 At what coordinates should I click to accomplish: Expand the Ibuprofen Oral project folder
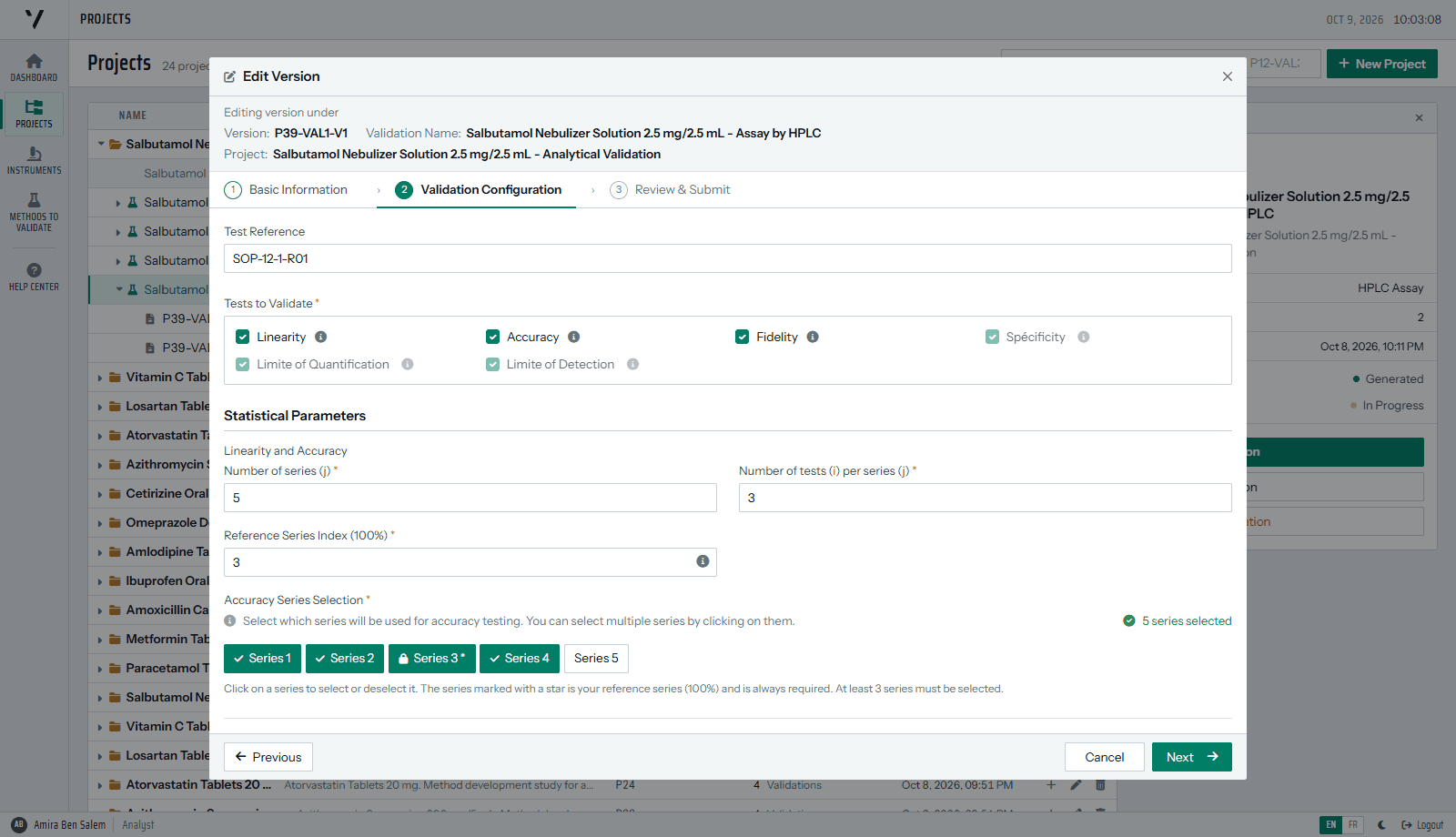[100, 581]
